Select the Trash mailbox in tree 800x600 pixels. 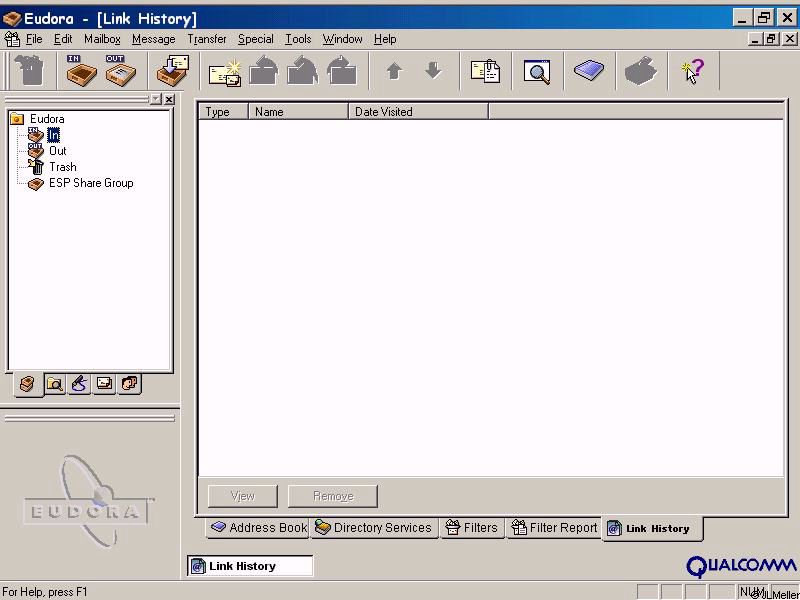(x=63, y=167)
